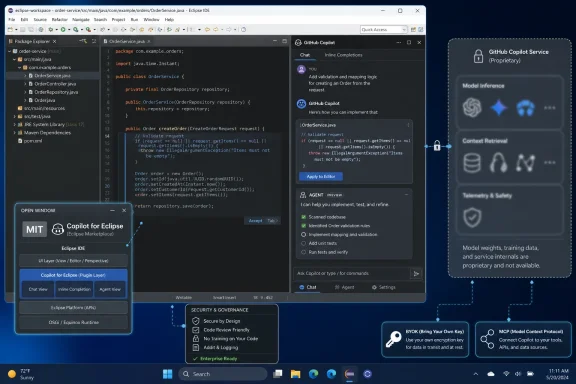
Task: Click the Open Perspective icon beside Quick Access
Action: 413,29
